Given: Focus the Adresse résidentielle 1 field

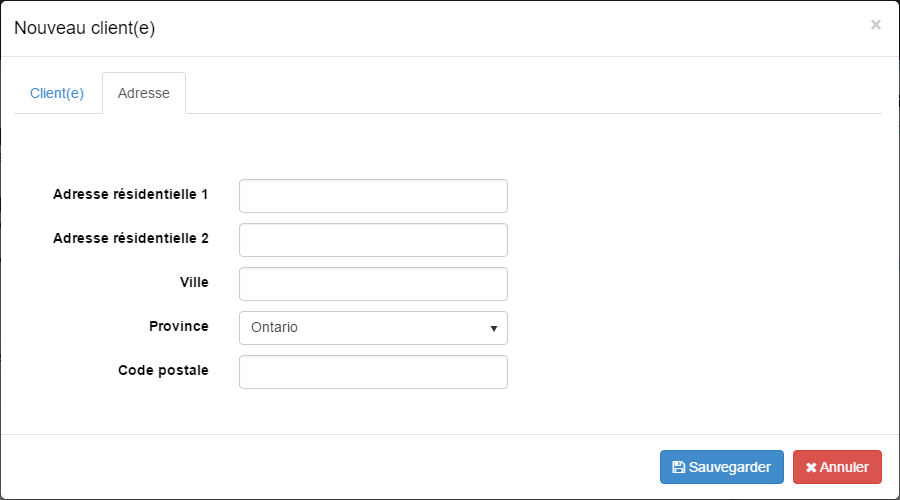Looking at the screenshot, I should (373, 196).
